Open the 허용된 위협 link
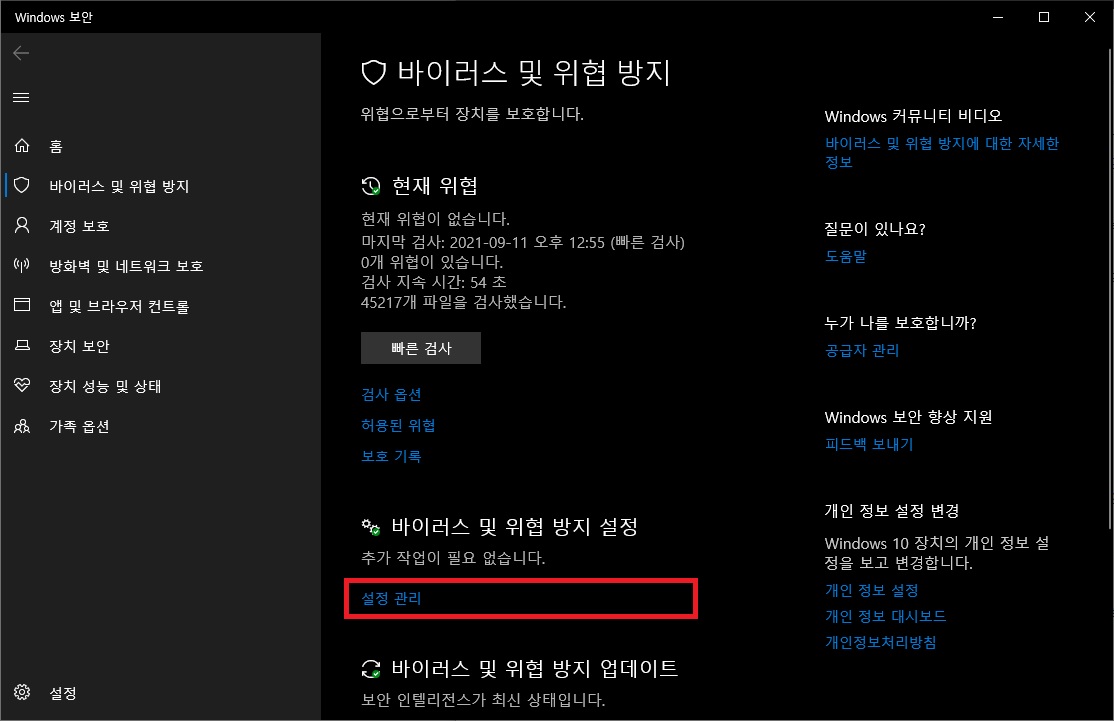This screenshot has width=1114, height=721. [398, 425]
